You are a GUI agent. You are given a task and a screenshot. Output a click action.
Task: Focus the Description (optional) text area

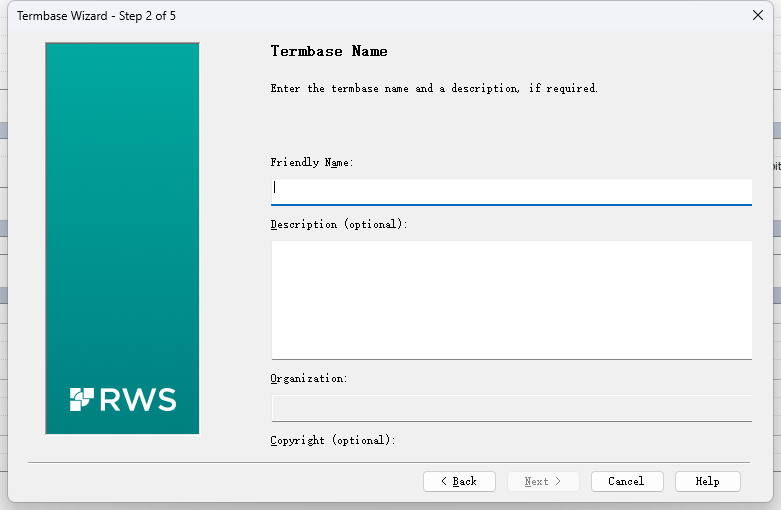512,300
